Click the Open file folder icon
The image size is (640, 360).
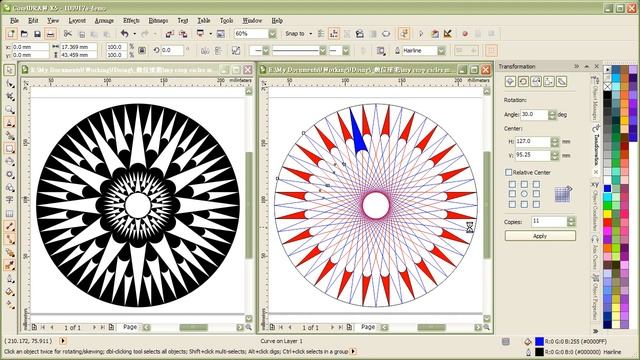pyautogui.click(x=24, y=34)
